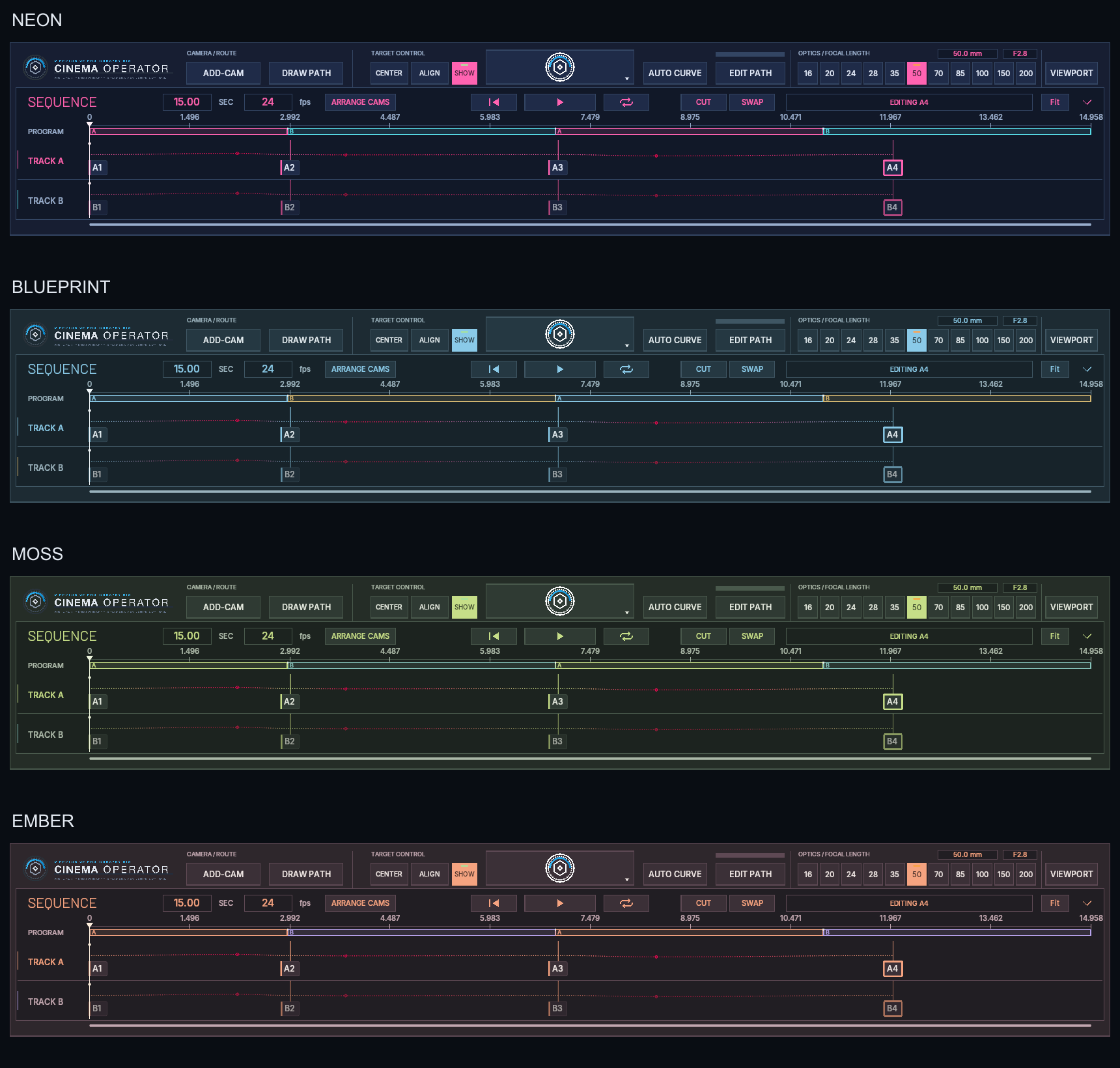1120x1068 pixels.
Task: Click the target hexagon icon in Moss panel
Action: (x=560, y=601)
